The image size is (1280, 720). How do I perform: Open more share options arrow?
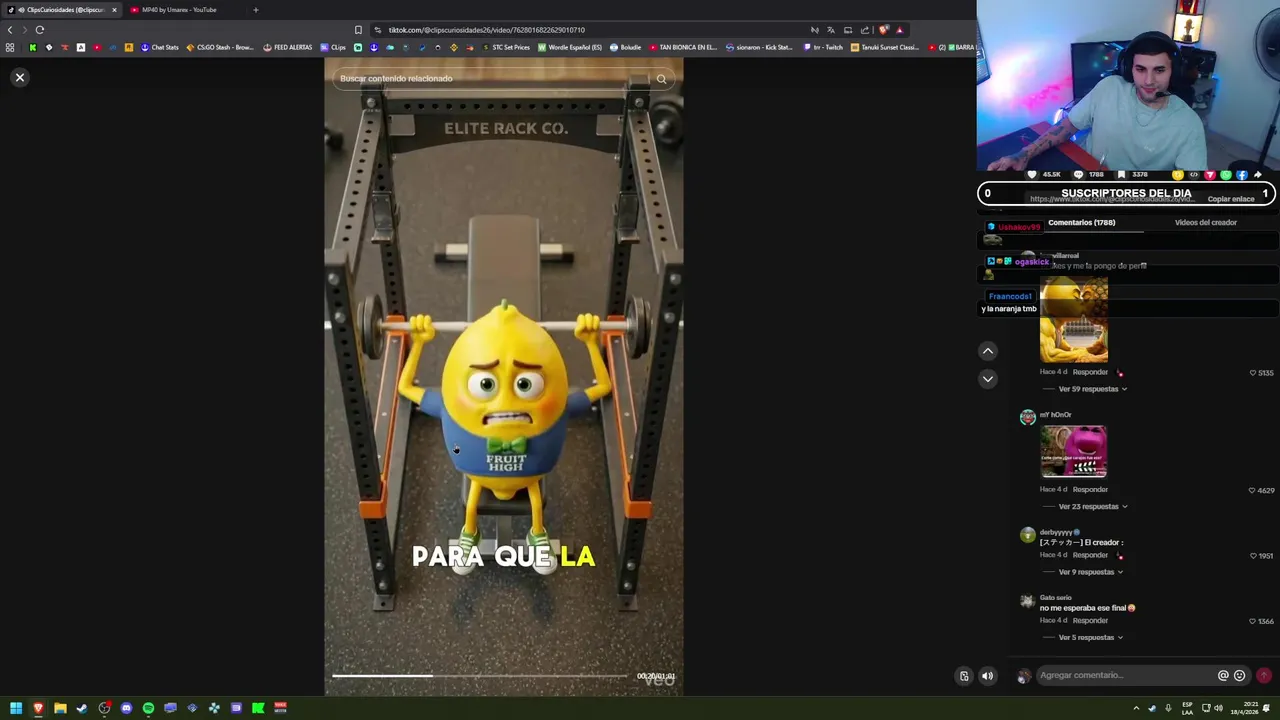pos(1258,174)
